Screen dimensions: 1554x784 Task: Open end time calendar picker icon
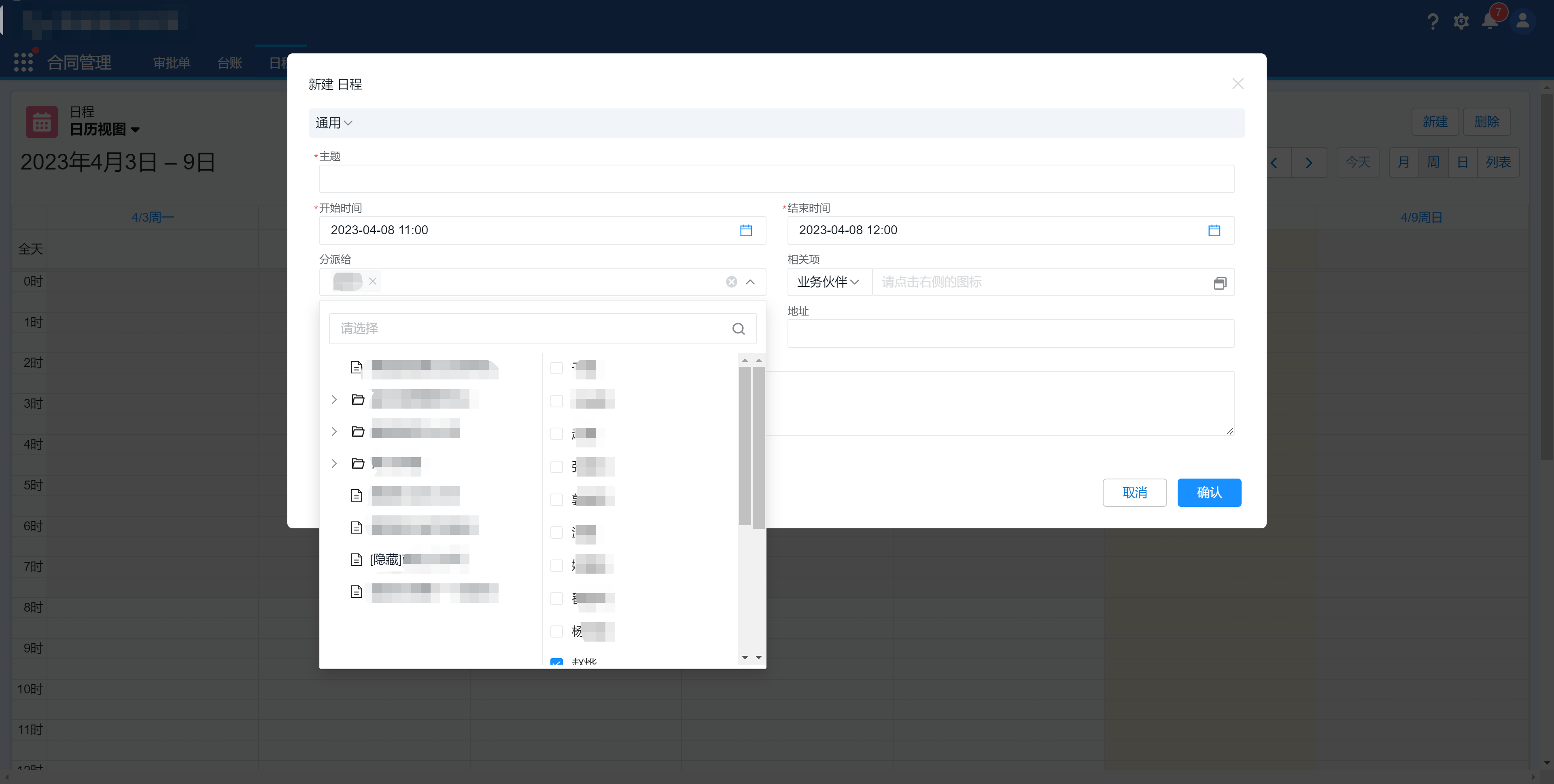[x=1214, y=230]
